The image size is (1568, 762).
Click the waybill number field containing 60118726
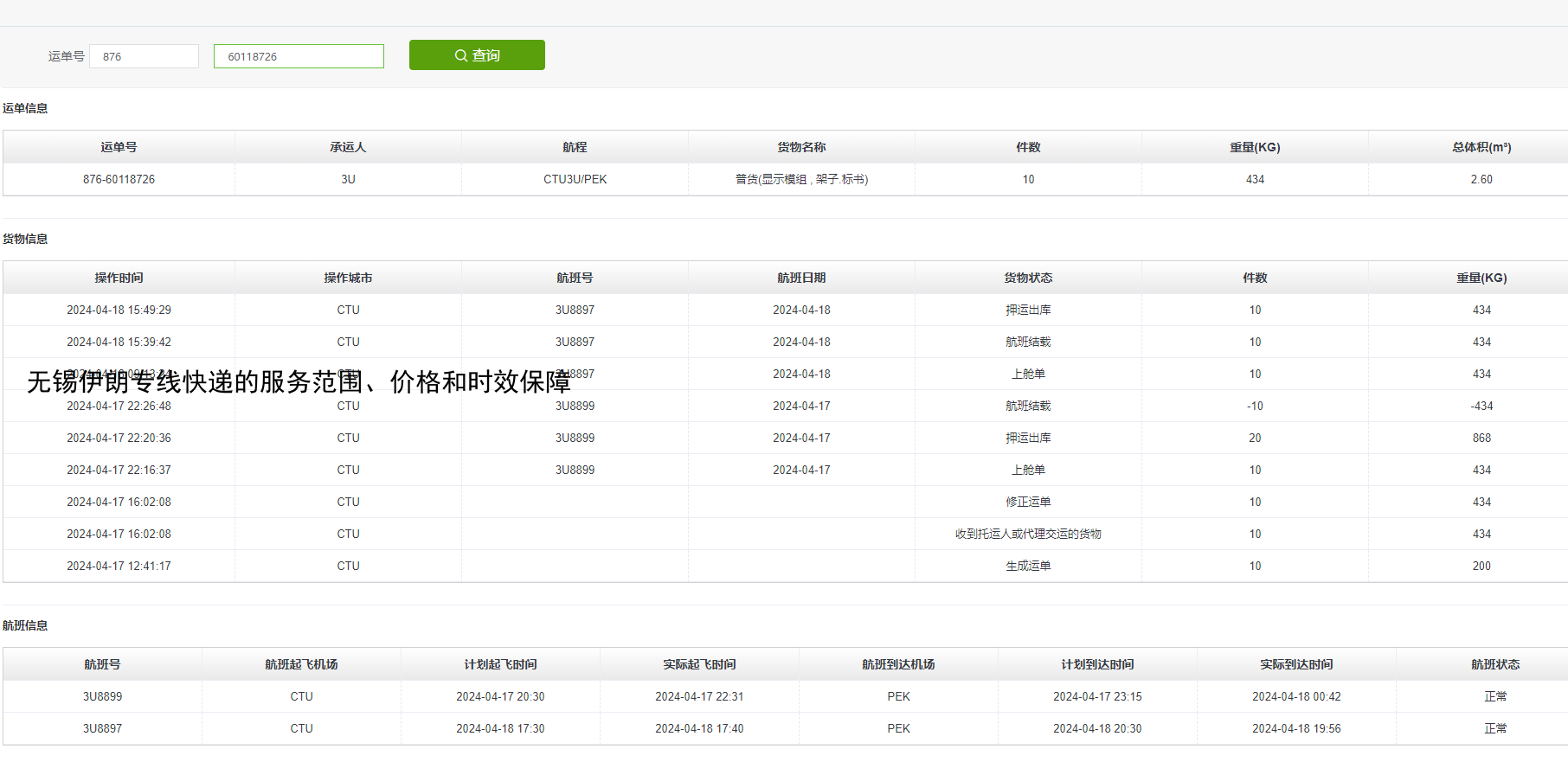(299, 56)
